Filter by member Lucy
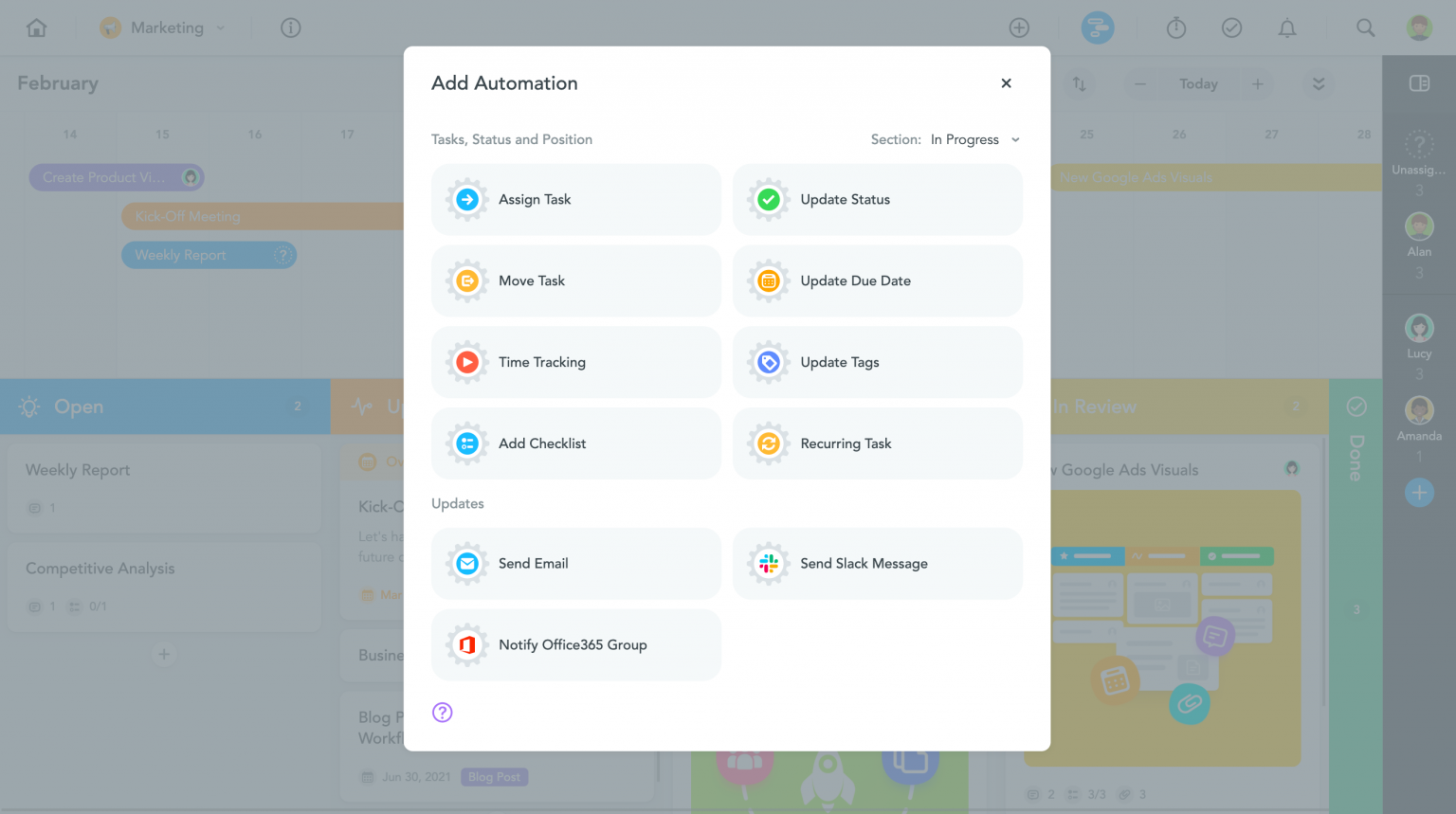Screen dimensions: 1456x814 1419,336
